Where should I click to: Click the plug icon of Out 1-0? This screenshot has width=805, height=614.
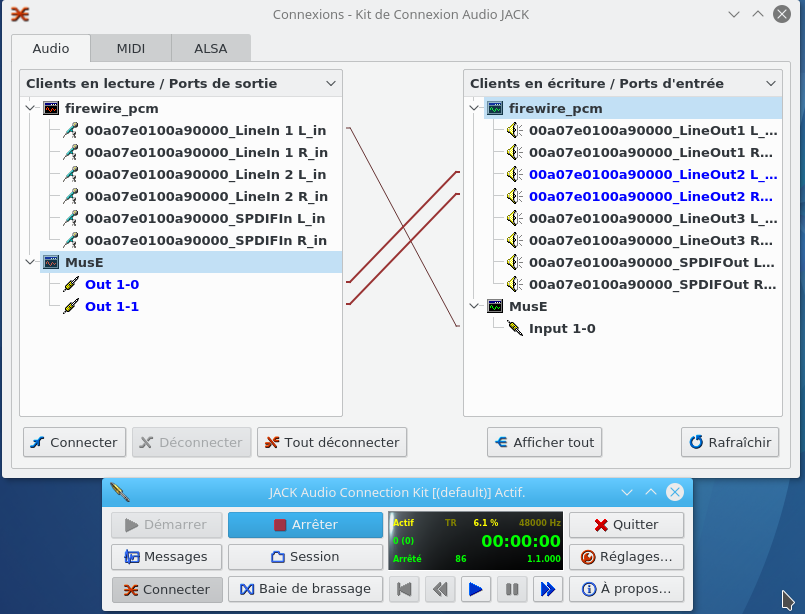coord(71,284)
